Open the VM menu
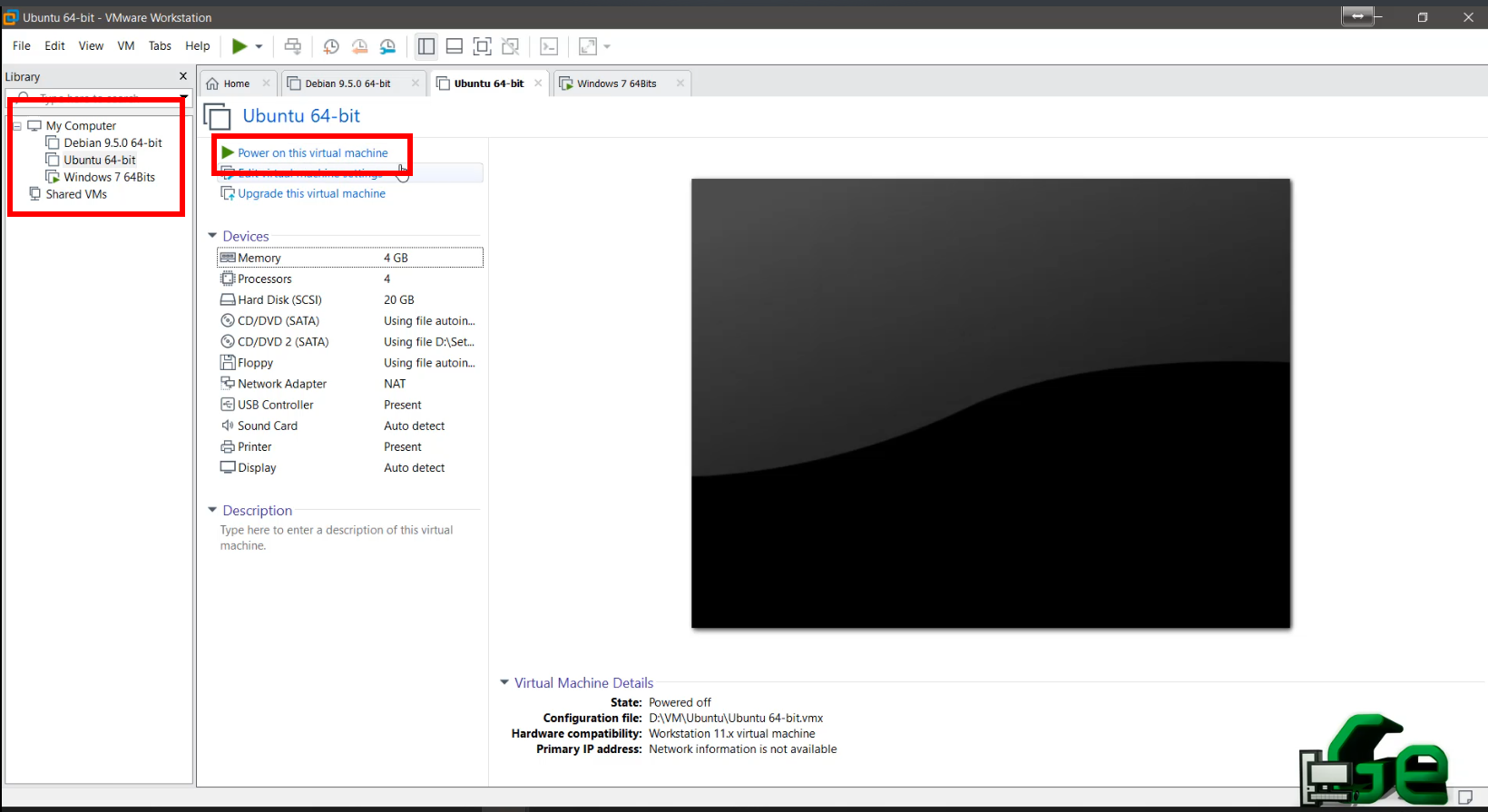Screen dimensions: 1488x812 pyautogui.click(x=126, y=45)
